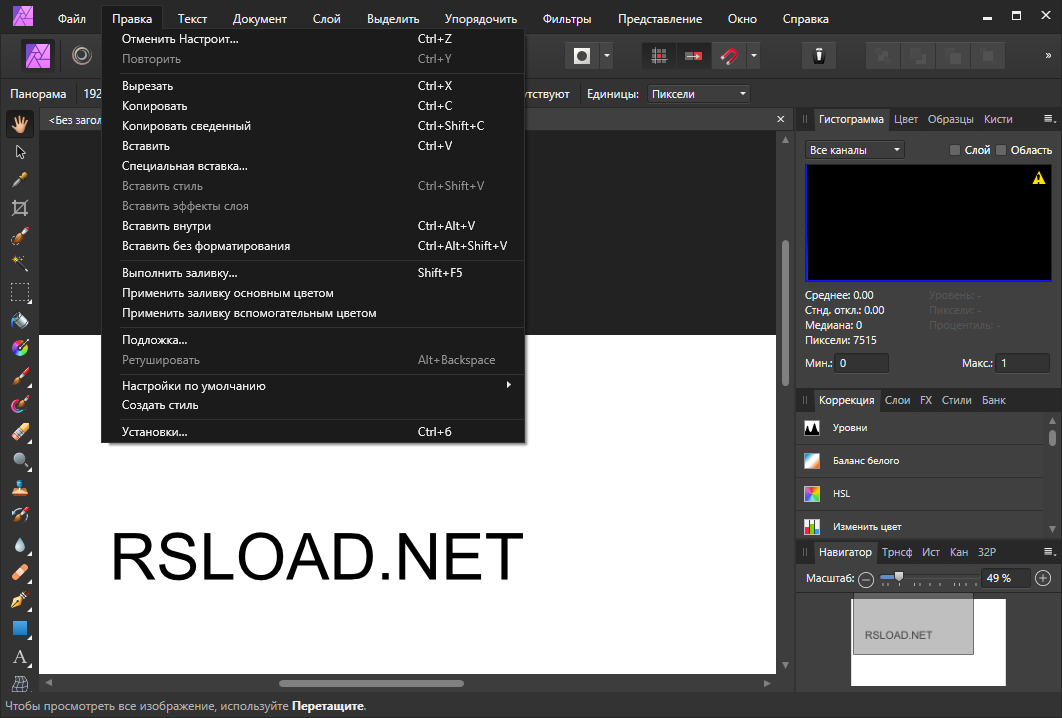Expand the snapping options arrow
The width and height of the screenshot is (1062, 718).
click(x=753, y=56)
